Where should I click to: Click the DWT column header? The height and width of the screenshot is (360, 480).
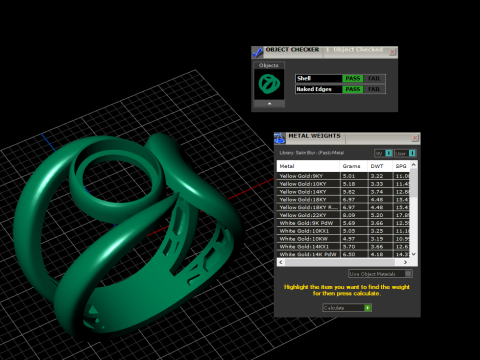380,166
